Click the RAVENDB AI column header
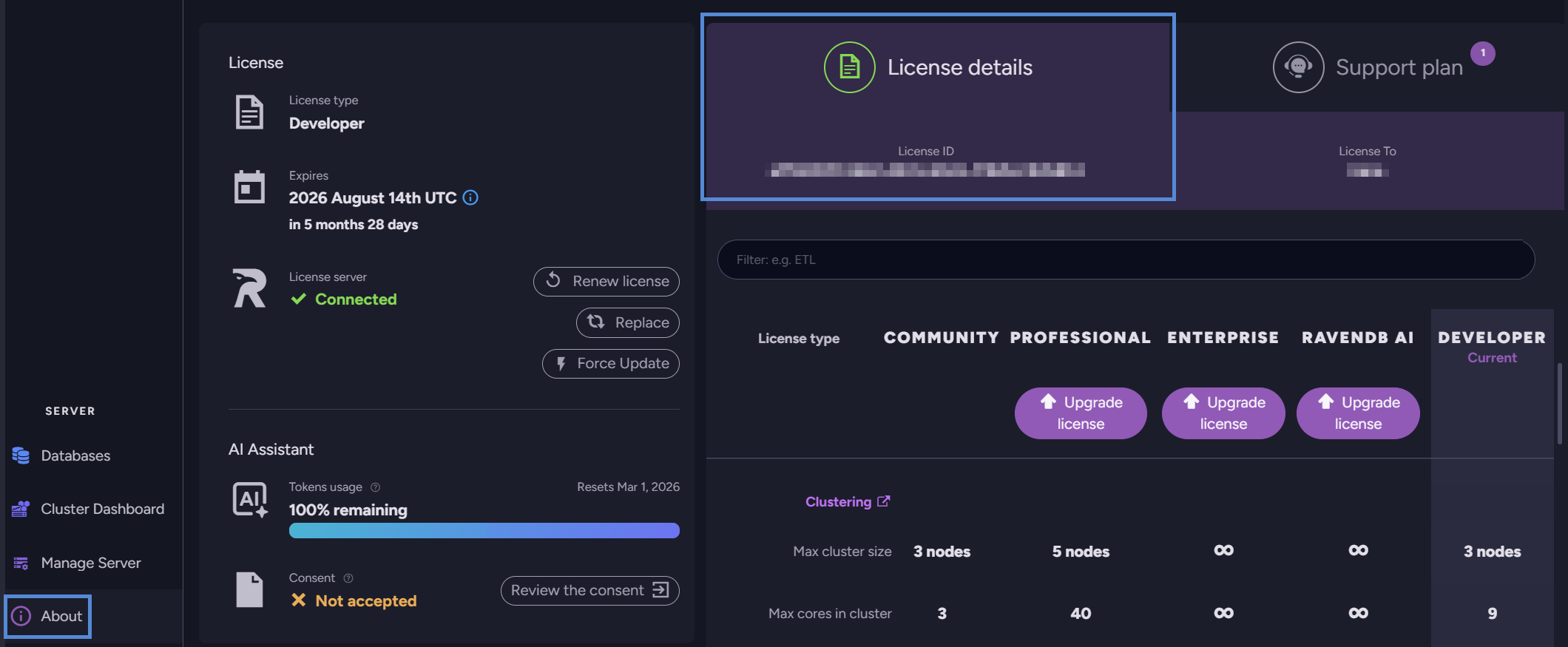This screenshot has width=1568, height=647. click(1358, 338)
